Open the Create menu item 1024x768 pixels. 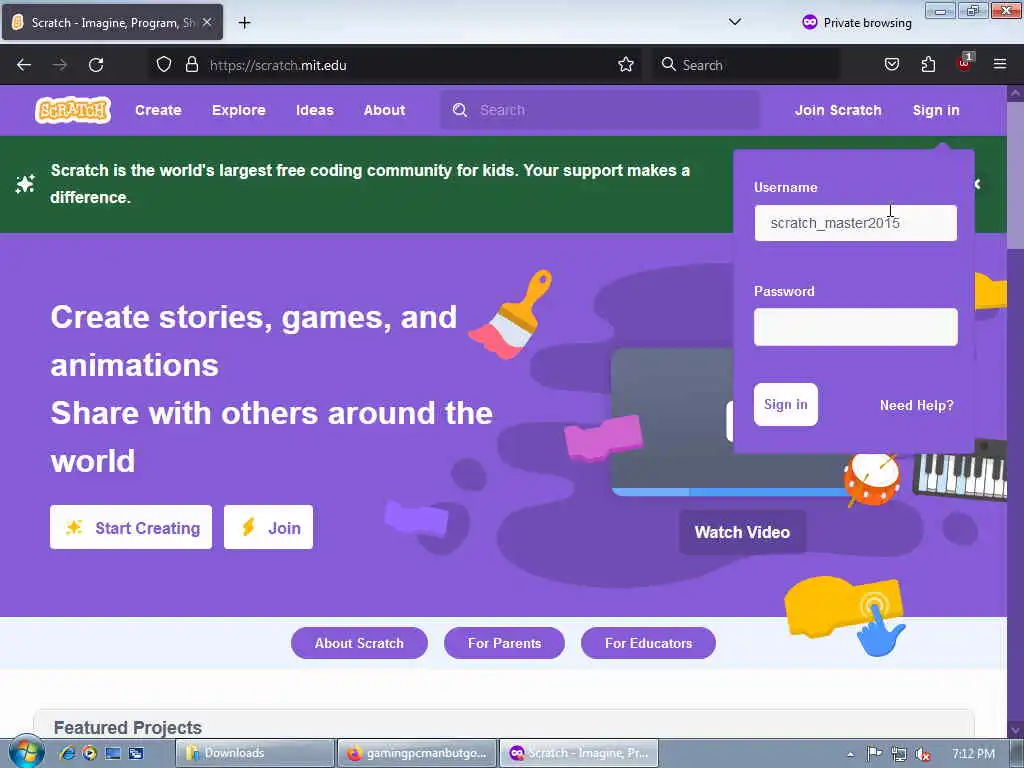[158, 110]
